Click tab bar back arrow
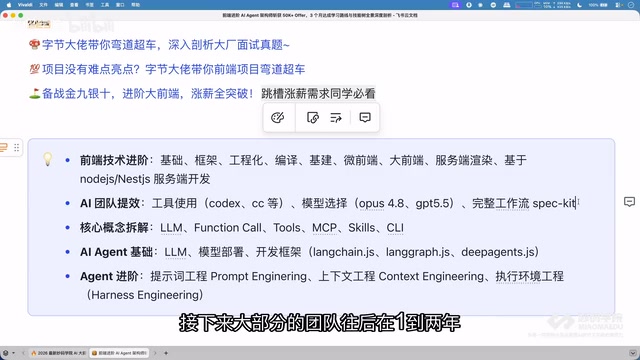This screenshot has width=640, height=360. coord(24,353)
